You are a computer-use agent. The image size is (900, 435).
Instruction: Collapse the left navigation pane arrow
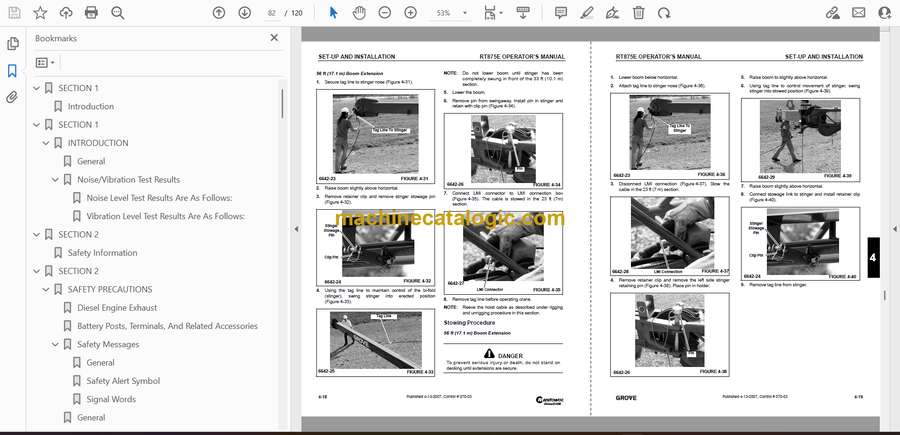pos(296,229)
